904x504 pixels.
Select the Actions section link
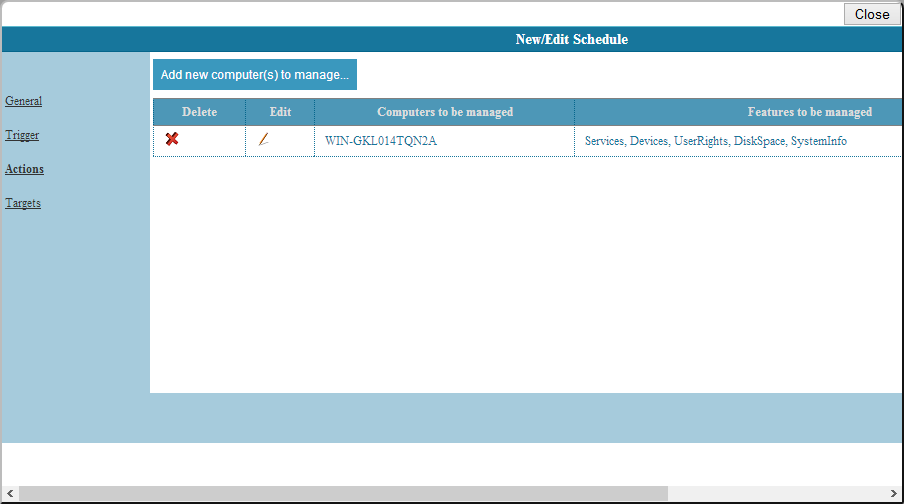point(24,169)
